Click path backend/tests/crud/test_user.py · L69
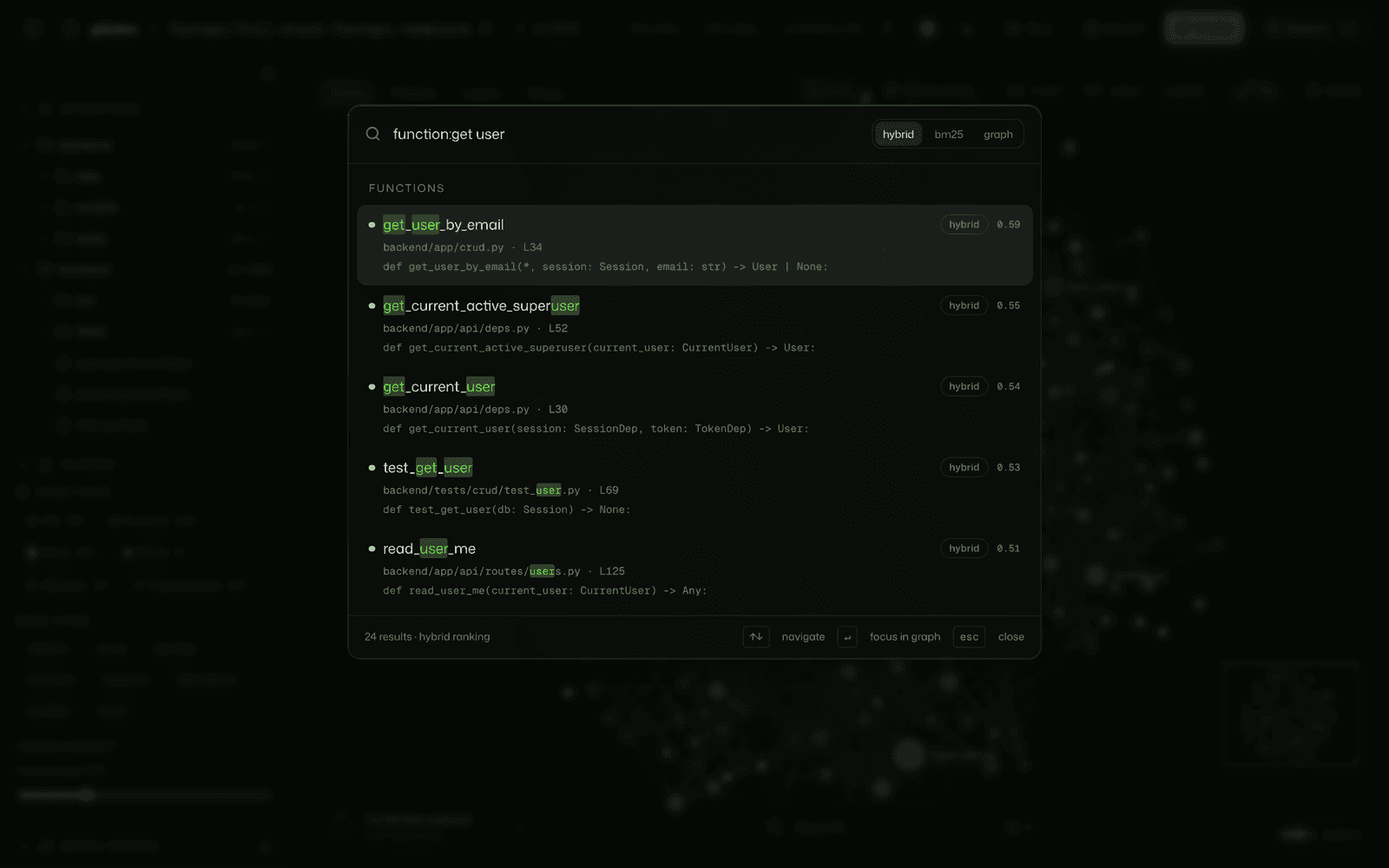Viewport: 1389px width, 868px height. [x=500, y=490]
